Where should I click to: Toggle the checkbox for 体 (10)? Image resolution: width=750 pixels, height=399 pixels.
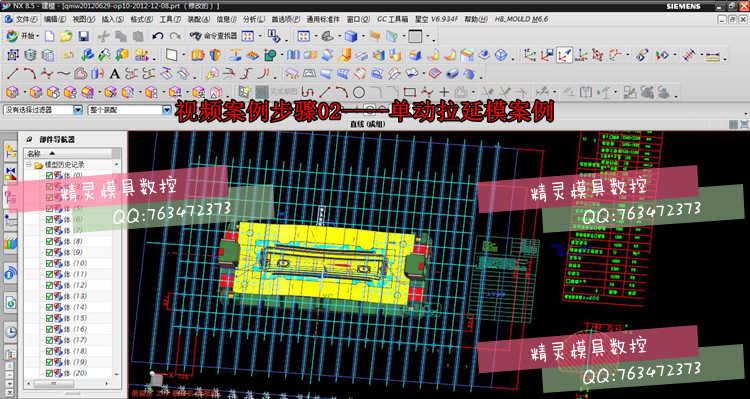coord(49,263)
